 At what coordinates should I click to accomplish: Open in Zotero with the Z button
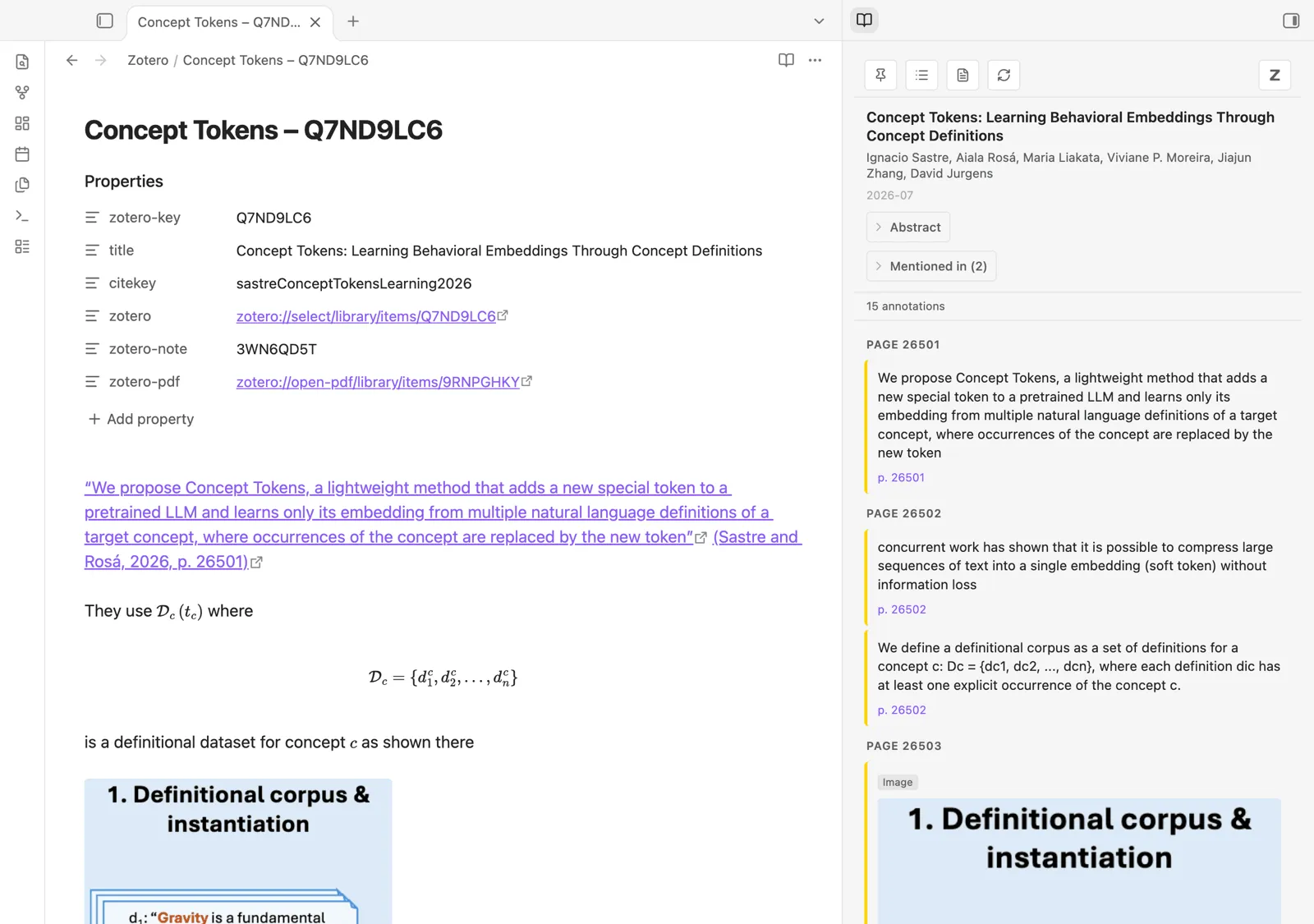click(1275, 75)
